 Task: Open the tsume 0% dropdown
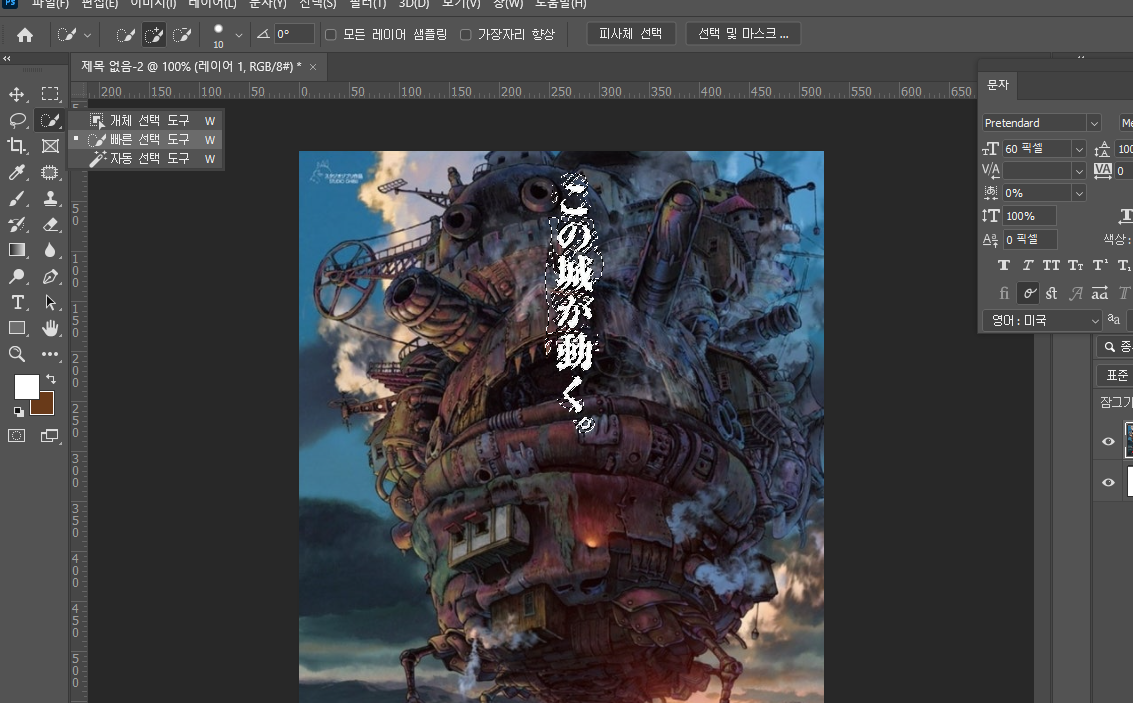[1079, 193]
